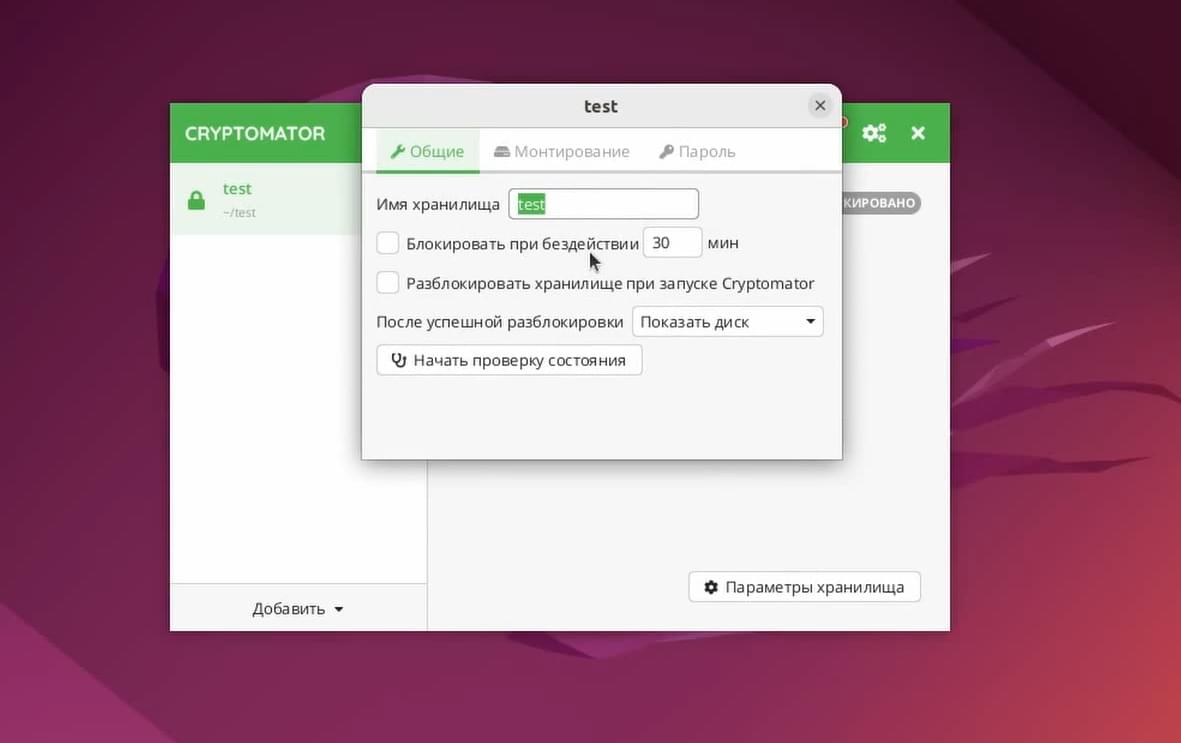Close the test vault options dialog
The width and height of the screenshot is (1181, 743).
(820, 105)
